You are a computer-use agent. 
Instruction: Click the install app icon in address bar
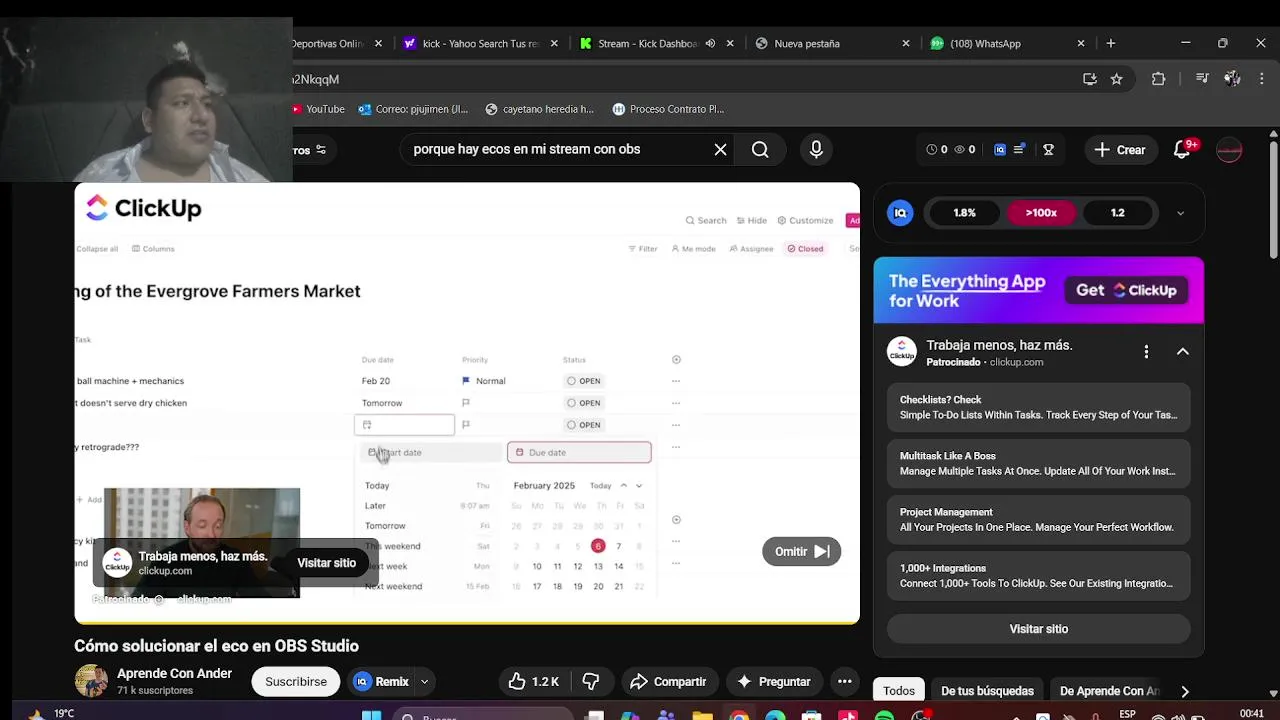tap(1090, 79)
